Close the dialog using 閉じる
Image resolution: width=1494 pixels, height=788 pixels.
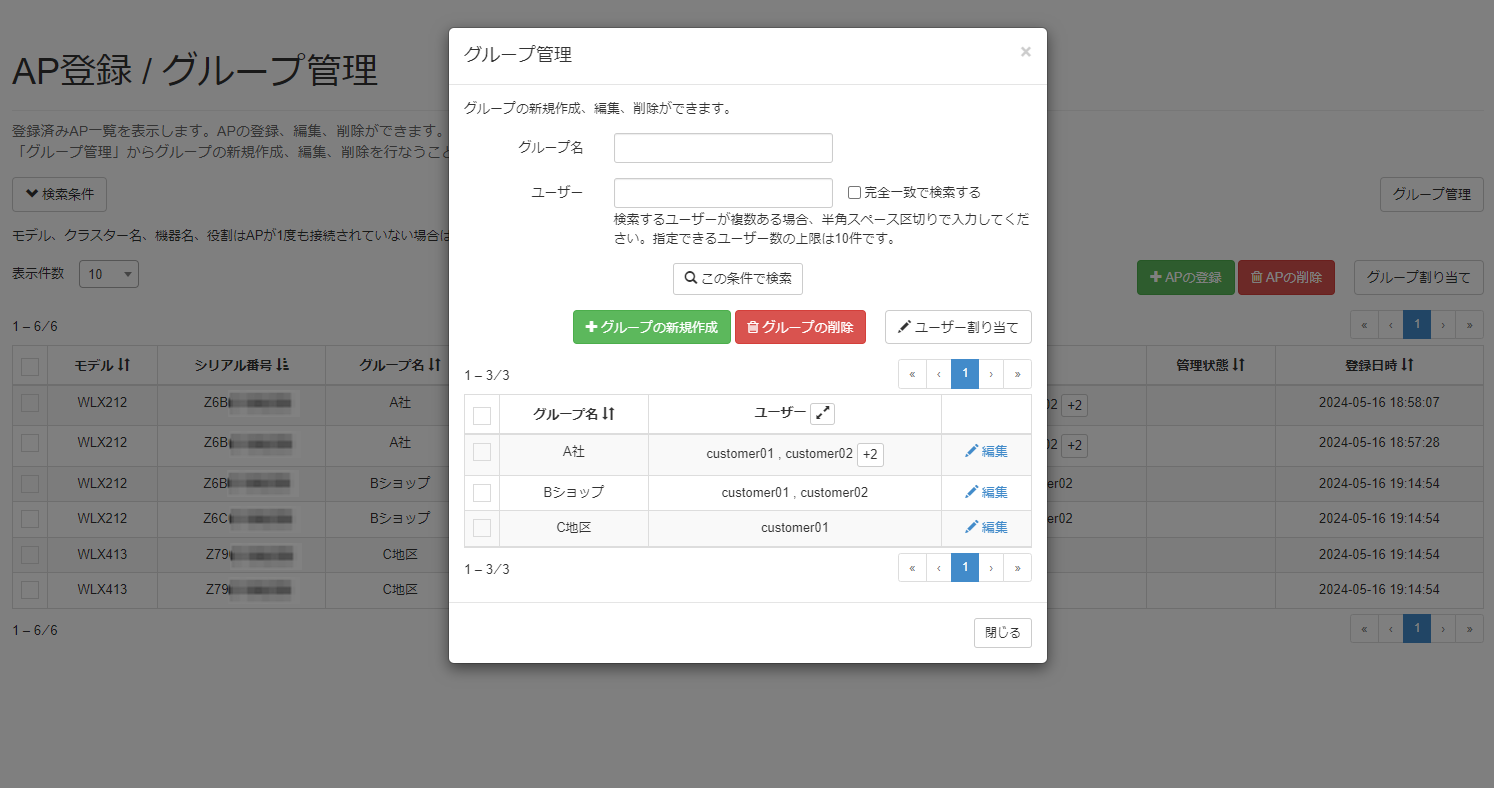[1002, 632]
